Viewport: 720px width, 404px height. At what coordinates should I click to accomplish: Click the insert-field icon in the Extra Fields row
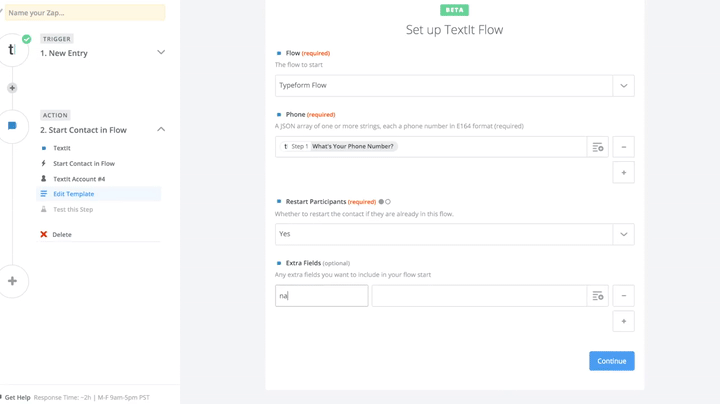click(597, 296)
